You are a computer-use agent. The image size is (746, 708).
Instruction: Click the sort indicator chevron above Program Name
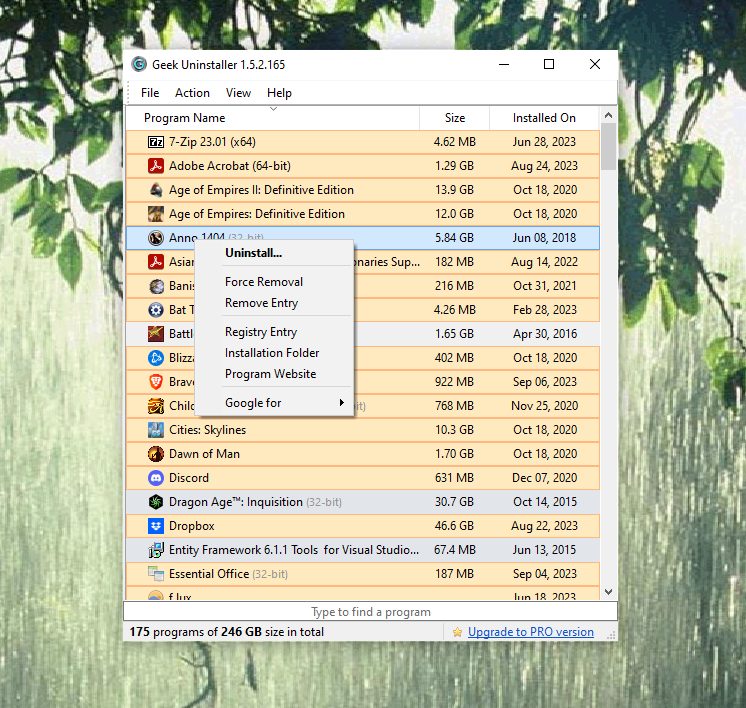[x=274, y=109]
